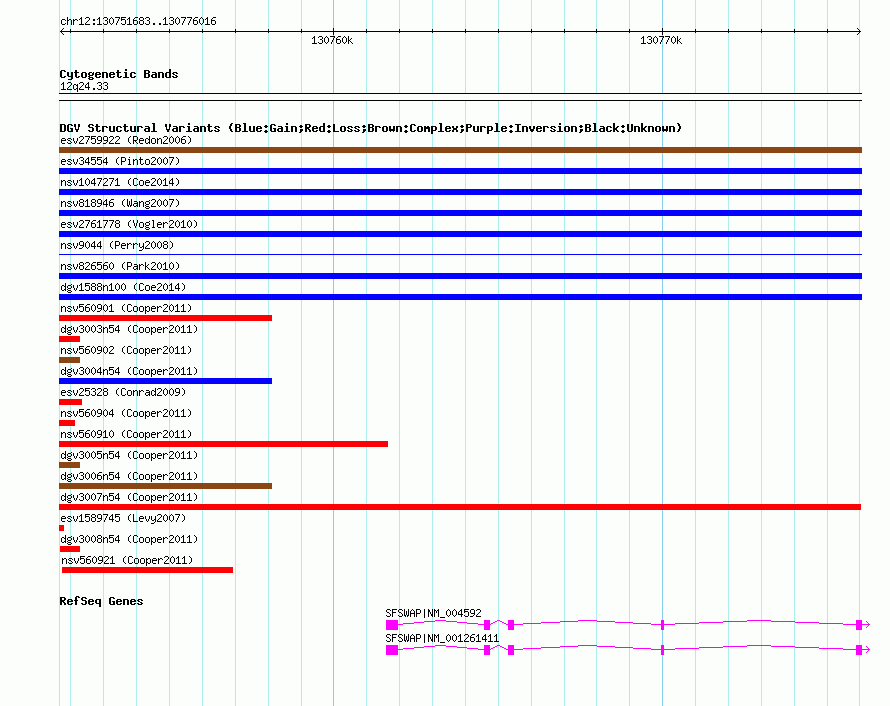Click the 130770k ruler mark
890x706 pixels.
click(x=661, y=40)
